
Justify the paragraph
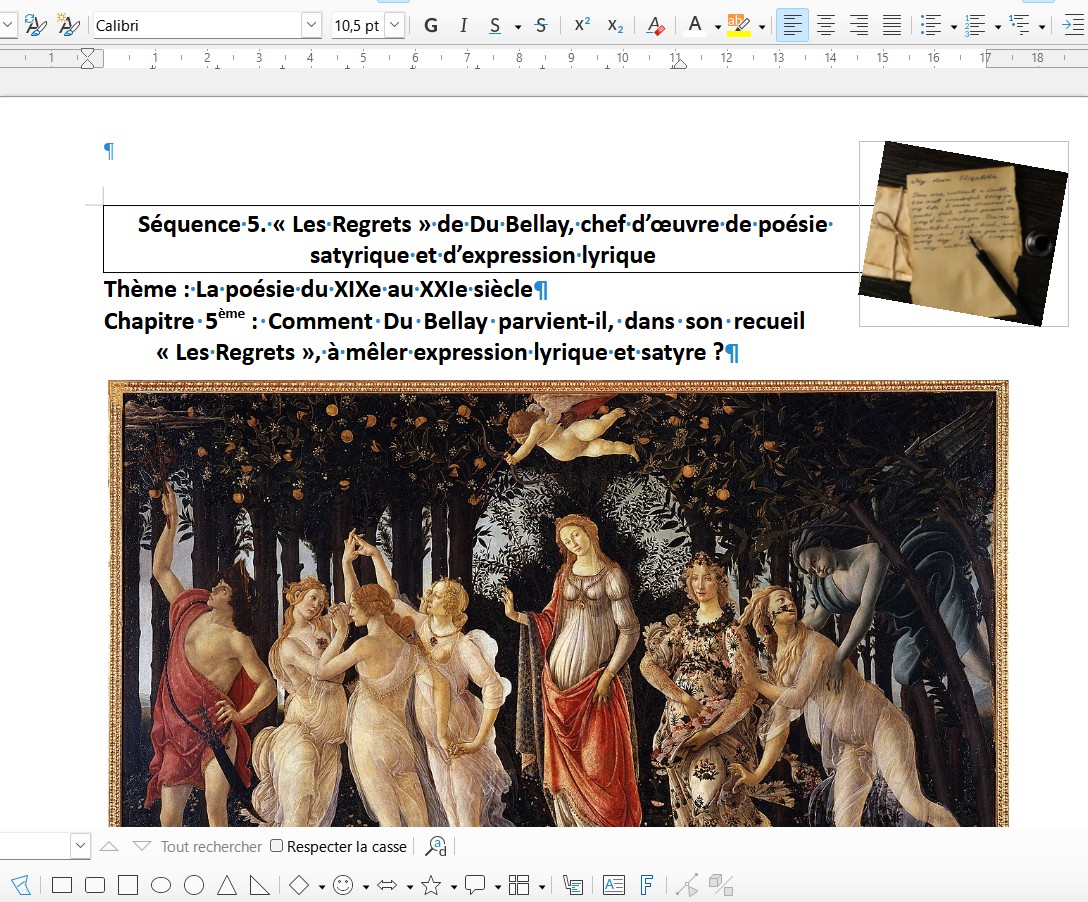pyautogui.click(x=892, y=26)
